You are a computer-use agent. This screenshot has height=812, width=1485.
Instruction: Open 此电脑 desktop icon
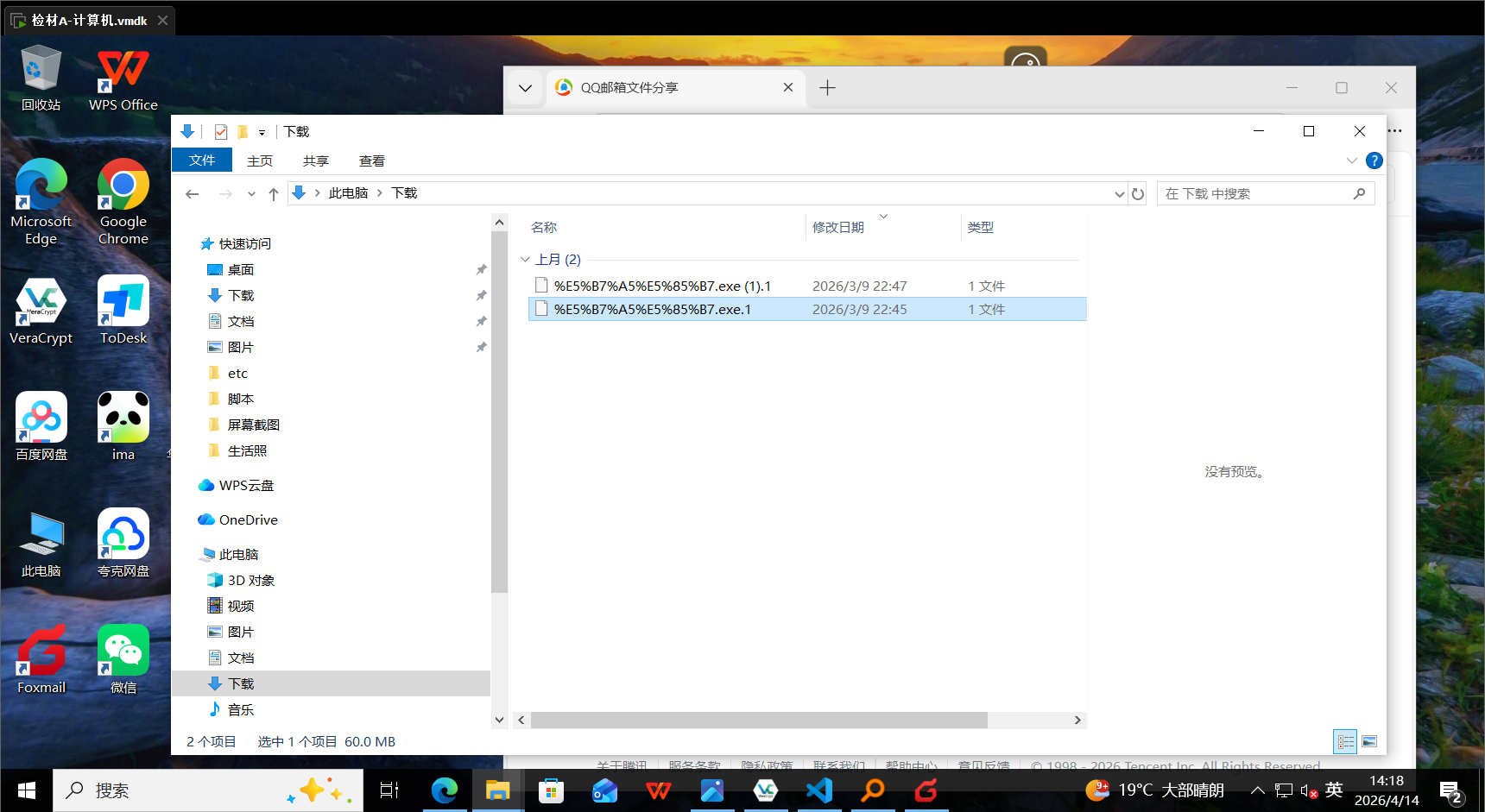pyautogui.click(x=41, y=544)
